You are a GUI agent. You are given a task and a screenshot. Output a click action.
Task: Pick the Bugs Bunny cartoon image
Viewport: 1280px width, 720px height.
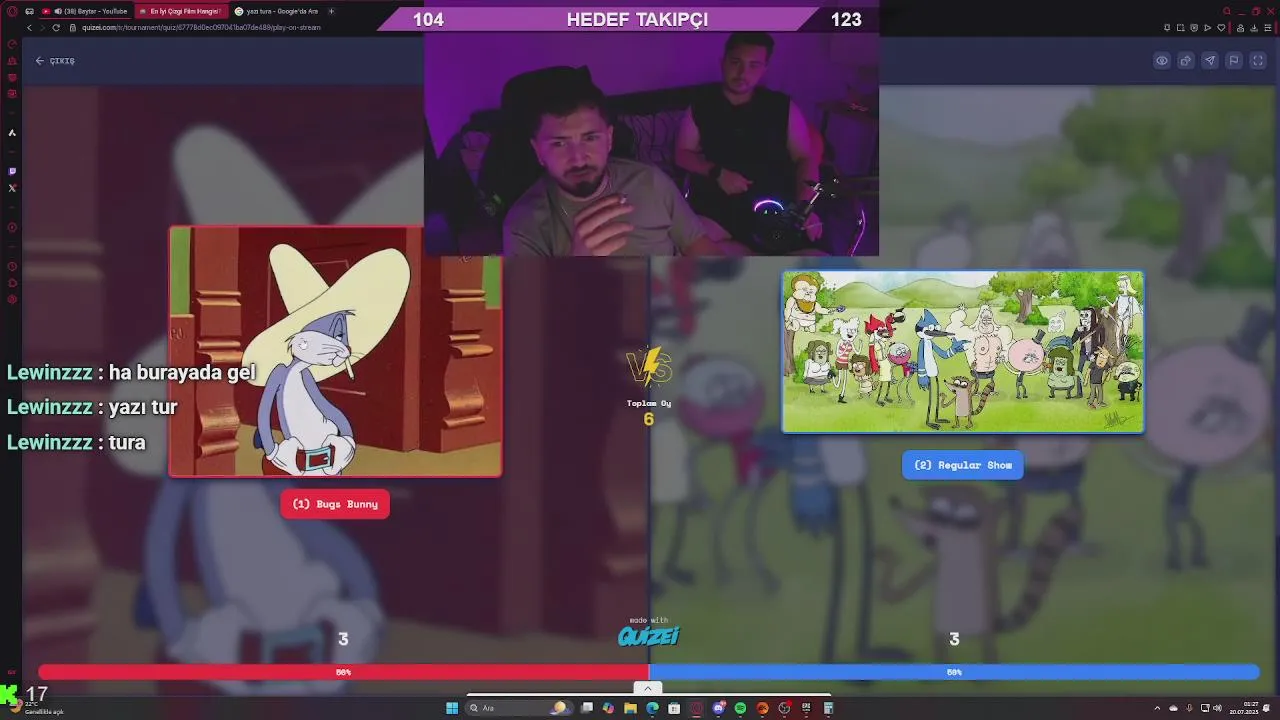click(336, 351)
